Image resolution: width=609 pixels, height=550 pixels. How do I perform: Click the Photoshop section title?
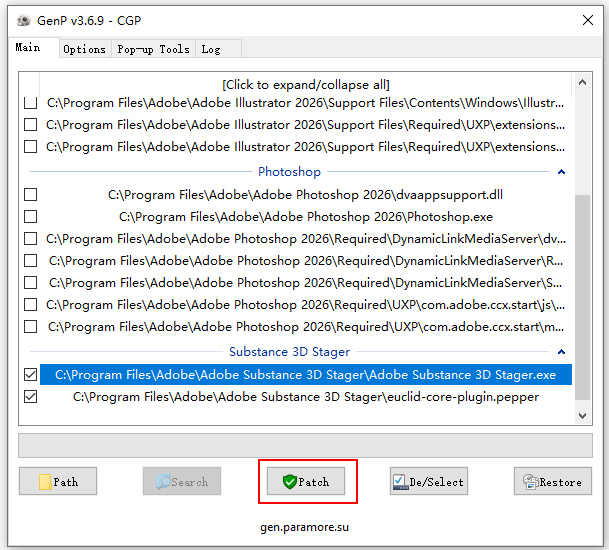pos(289,172)
